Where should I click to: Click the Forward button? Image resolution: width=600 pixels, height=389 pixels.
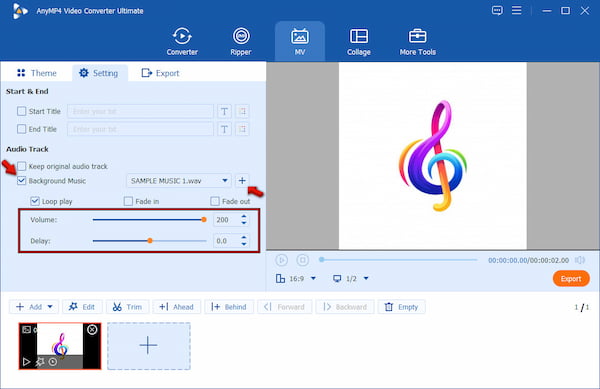(285, 307)
